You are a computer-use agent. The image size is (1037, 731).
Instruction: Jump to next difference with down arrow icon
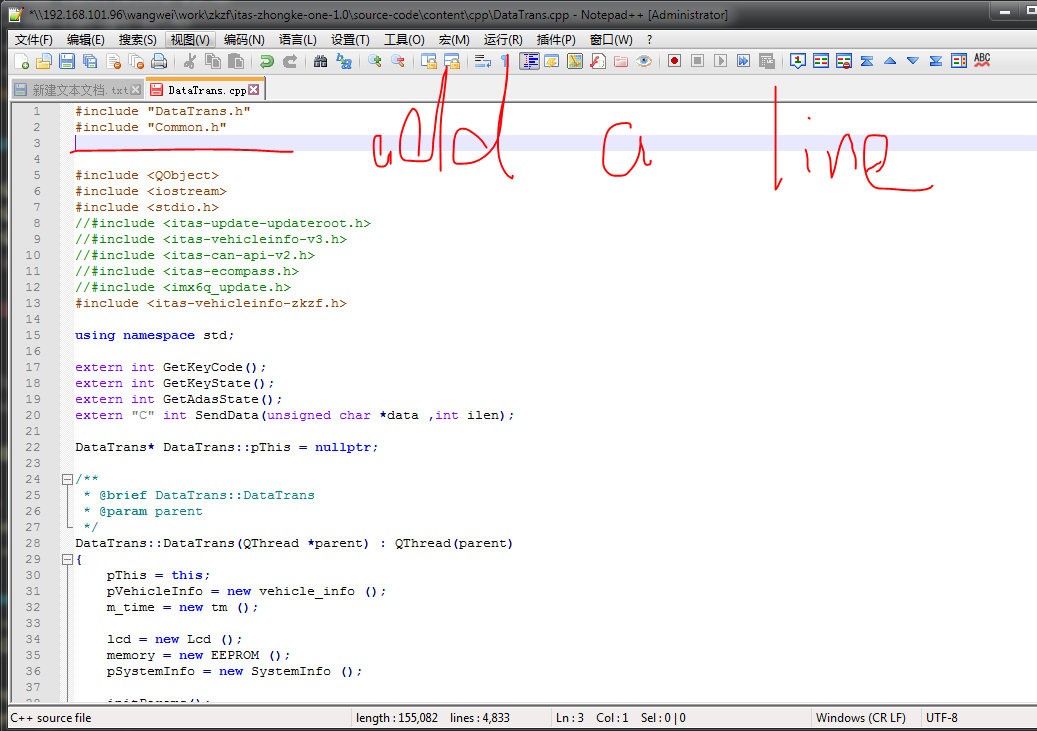[x=913, y=62]
